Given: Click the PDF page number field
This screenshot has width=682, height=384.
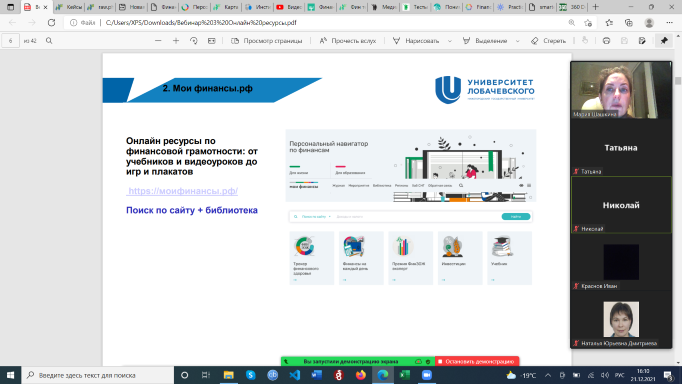Looking at the screenshot, I should point(10,40).
